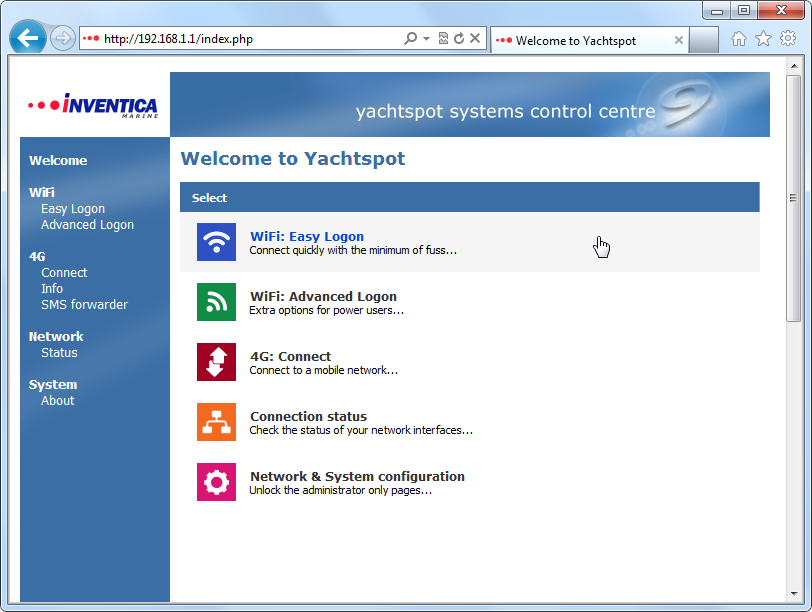The image size is (812, 612).
Task: Click the orange Connection status network icon
Action: coord(216,422)
